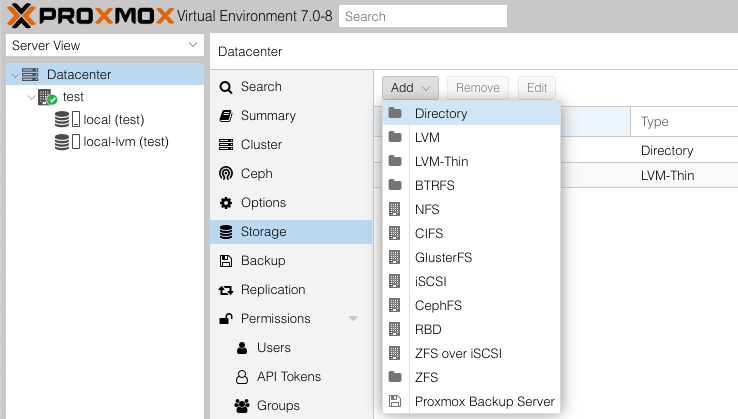Choose ZFS from the Add menu
738x419 pixels.
[x=472, y=378]
